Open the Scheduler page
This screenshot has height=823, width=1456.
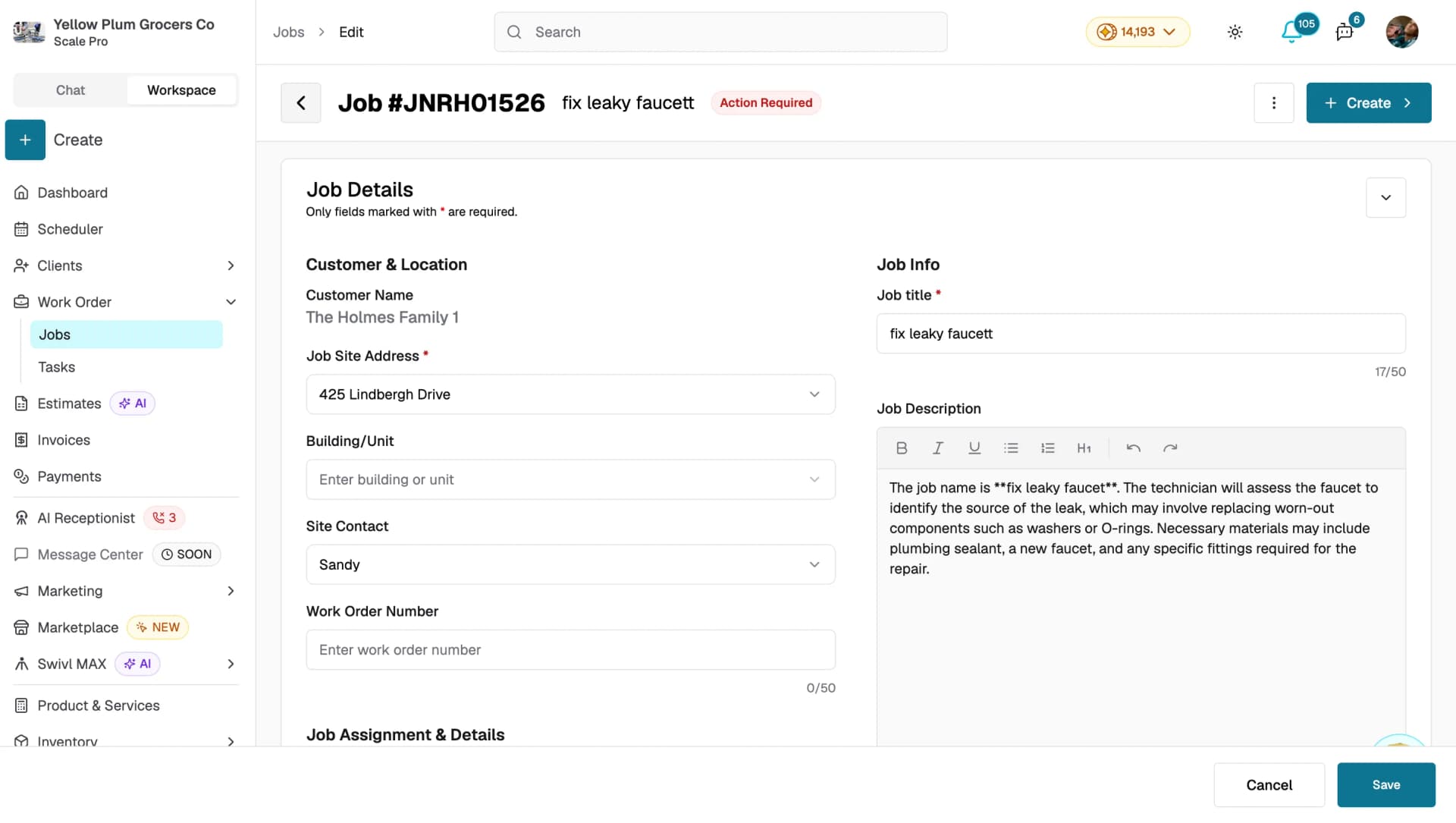[x=70, y=229]
